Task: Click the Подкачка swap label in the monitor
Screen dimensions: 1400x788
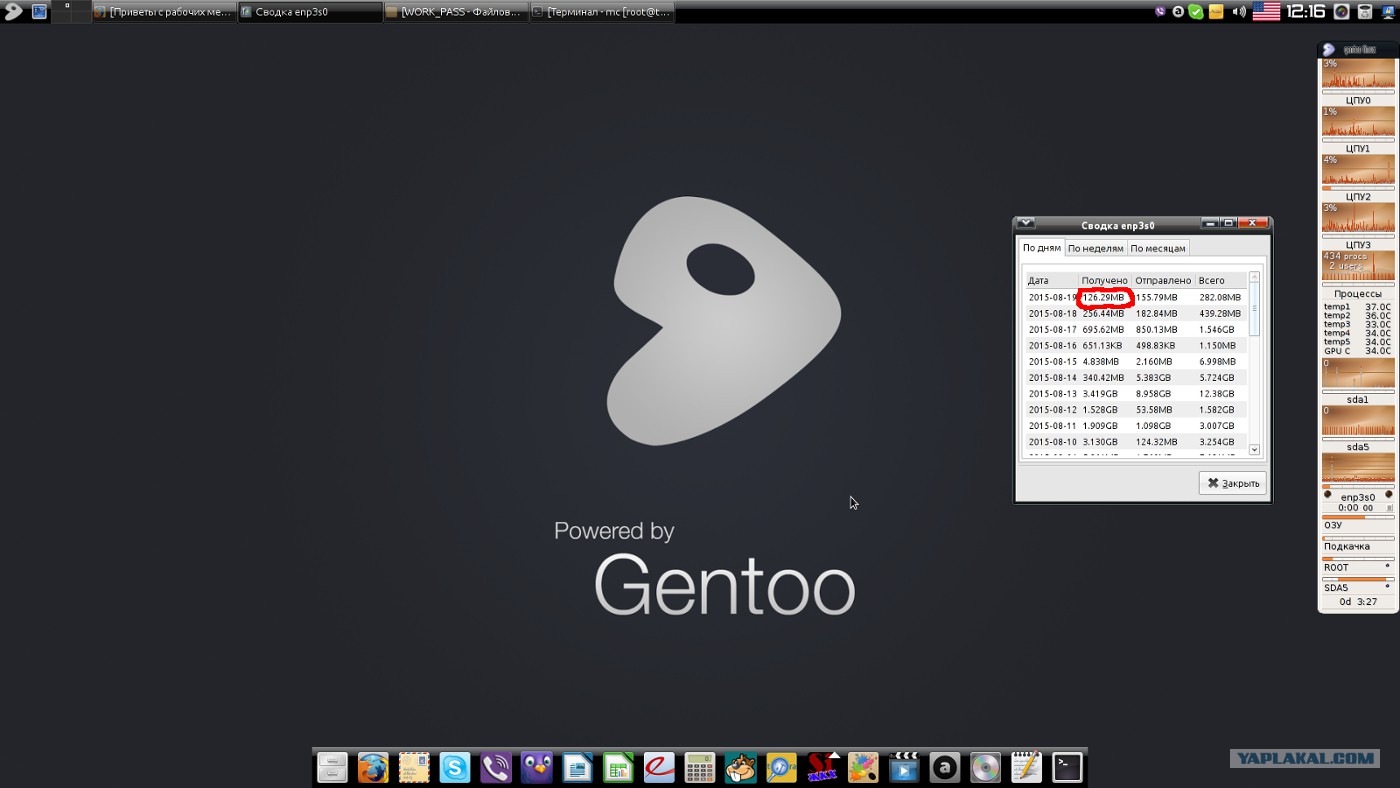Action: pyautogui.click(x=1347, y=546)
